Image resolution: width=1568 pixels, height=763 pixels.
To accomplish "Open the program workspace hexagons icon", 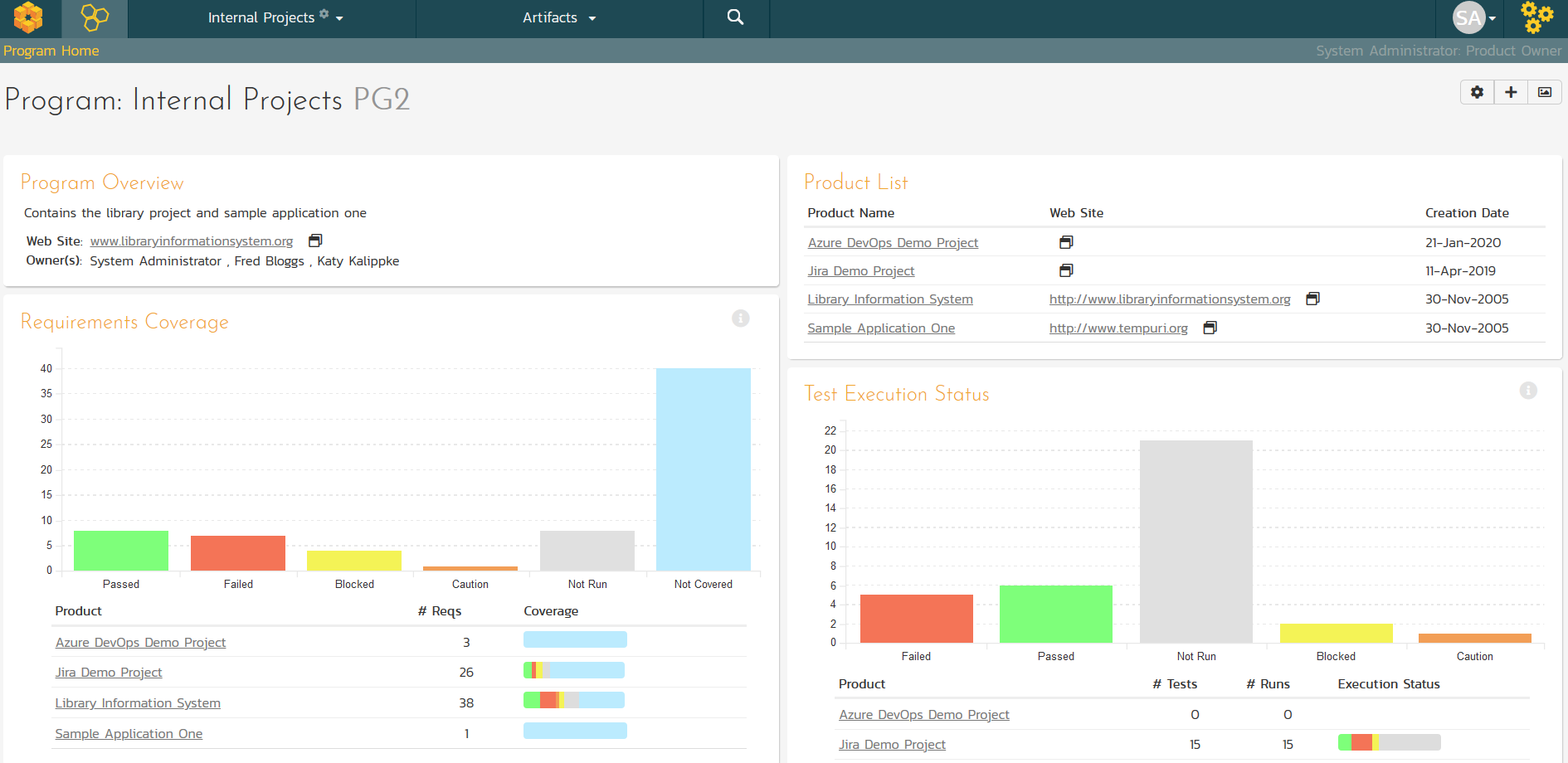I will (95, 17).
